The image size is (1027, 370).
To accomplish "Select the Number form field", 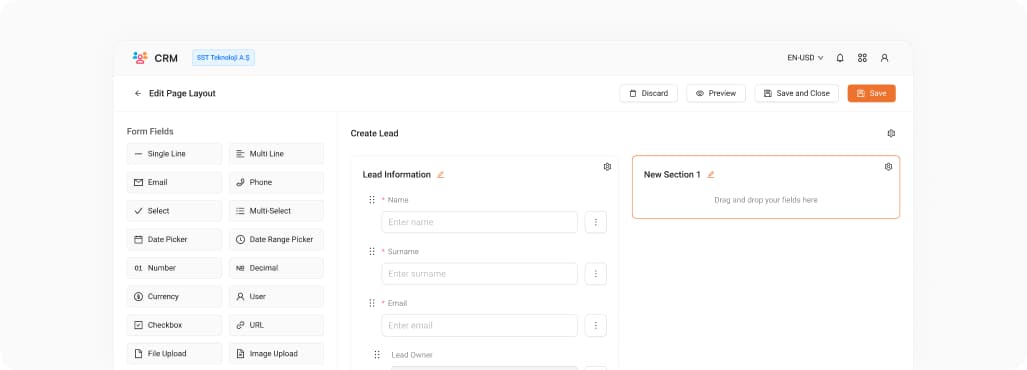I will click(174, 268).
